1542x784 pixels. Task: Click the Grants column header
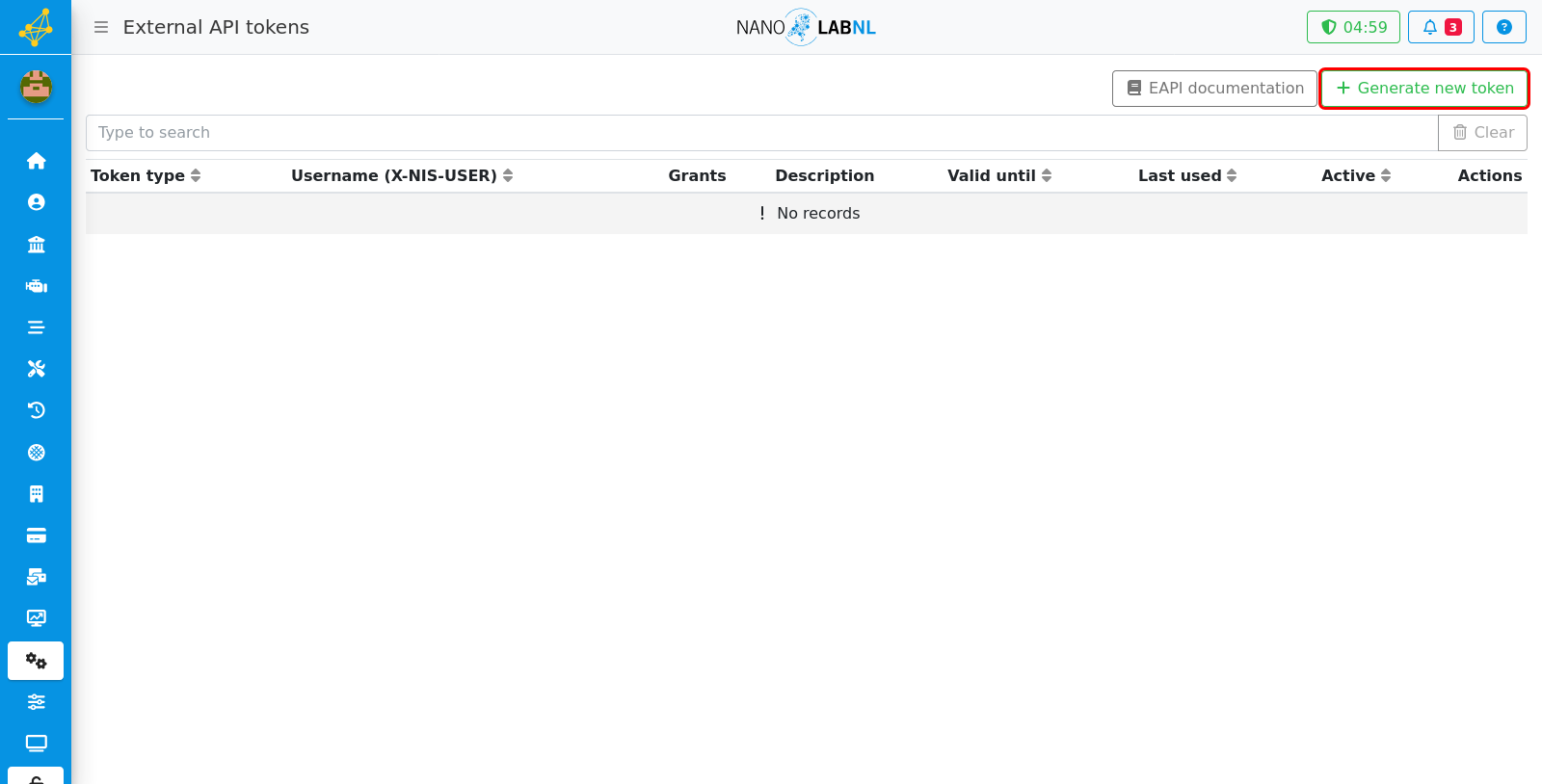point(697,175)
